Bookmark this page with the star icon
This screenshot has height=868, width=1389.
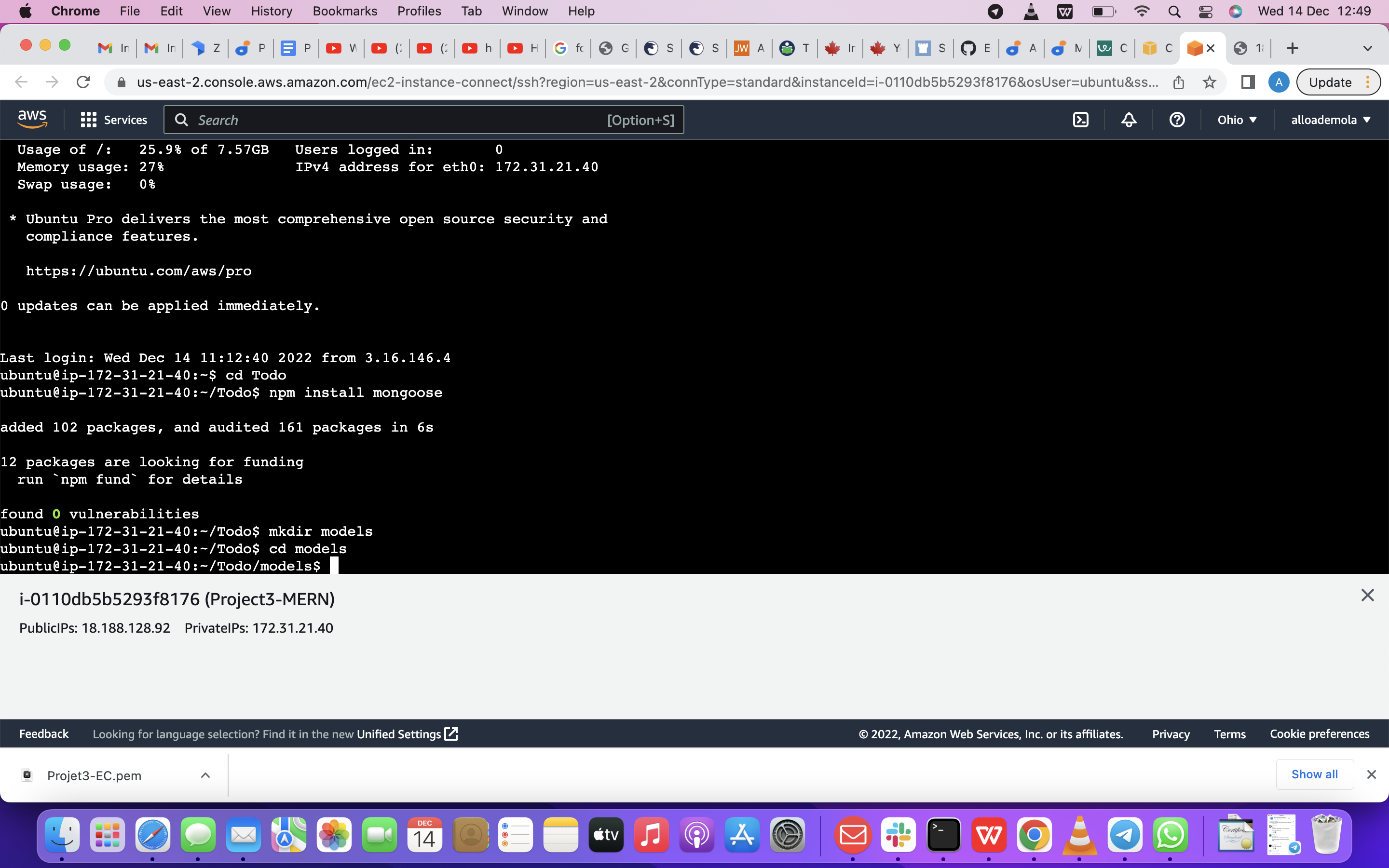[1210, 82]
